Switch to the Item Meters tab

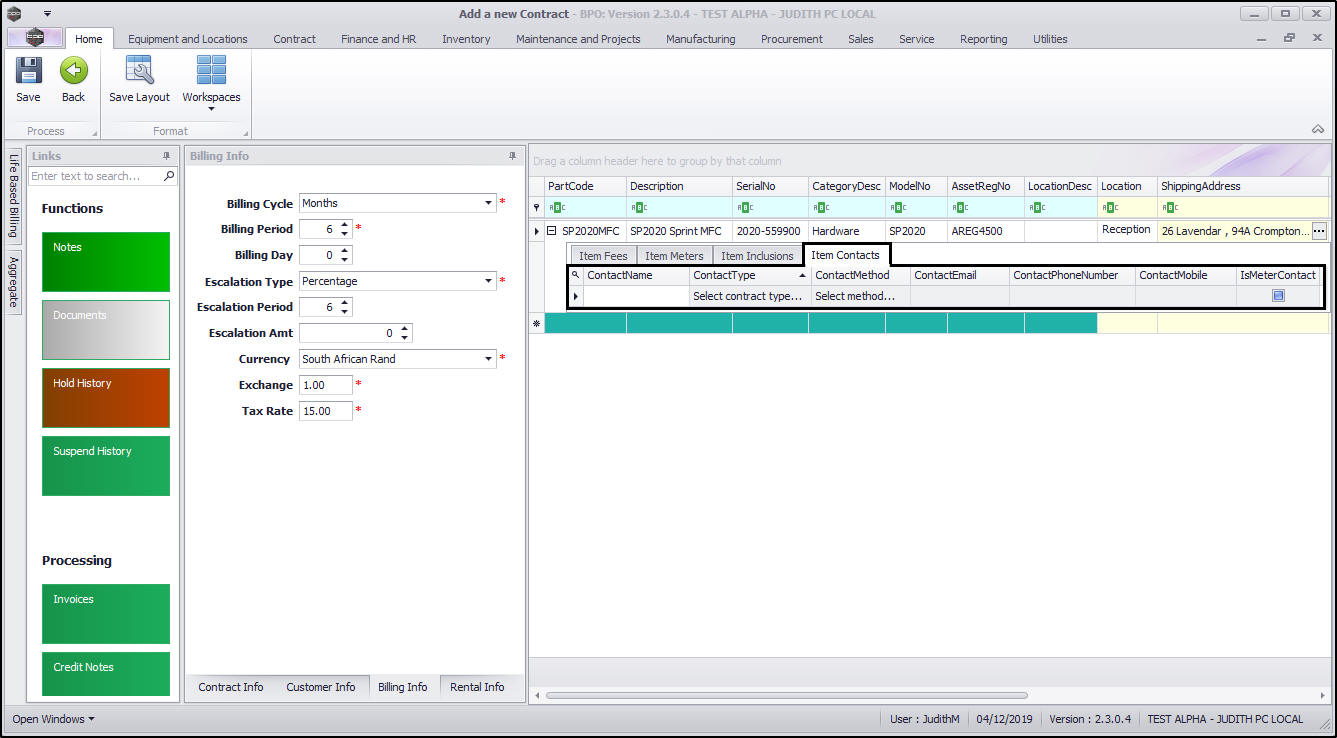pos(674,256)
